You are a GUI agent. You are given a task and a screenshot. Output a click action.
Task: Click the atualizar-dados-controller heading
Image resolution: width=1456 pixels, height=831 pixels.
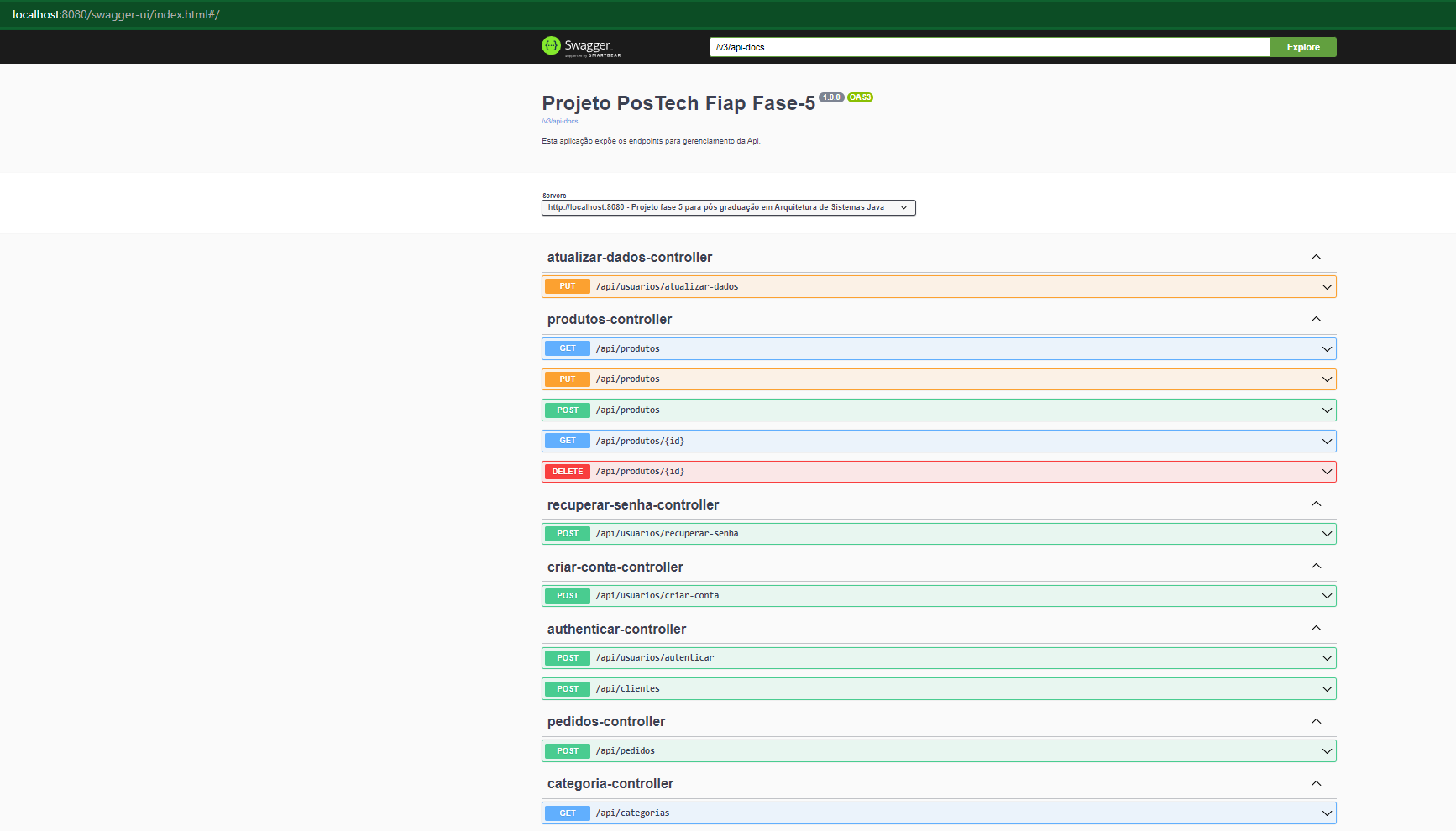630,257
